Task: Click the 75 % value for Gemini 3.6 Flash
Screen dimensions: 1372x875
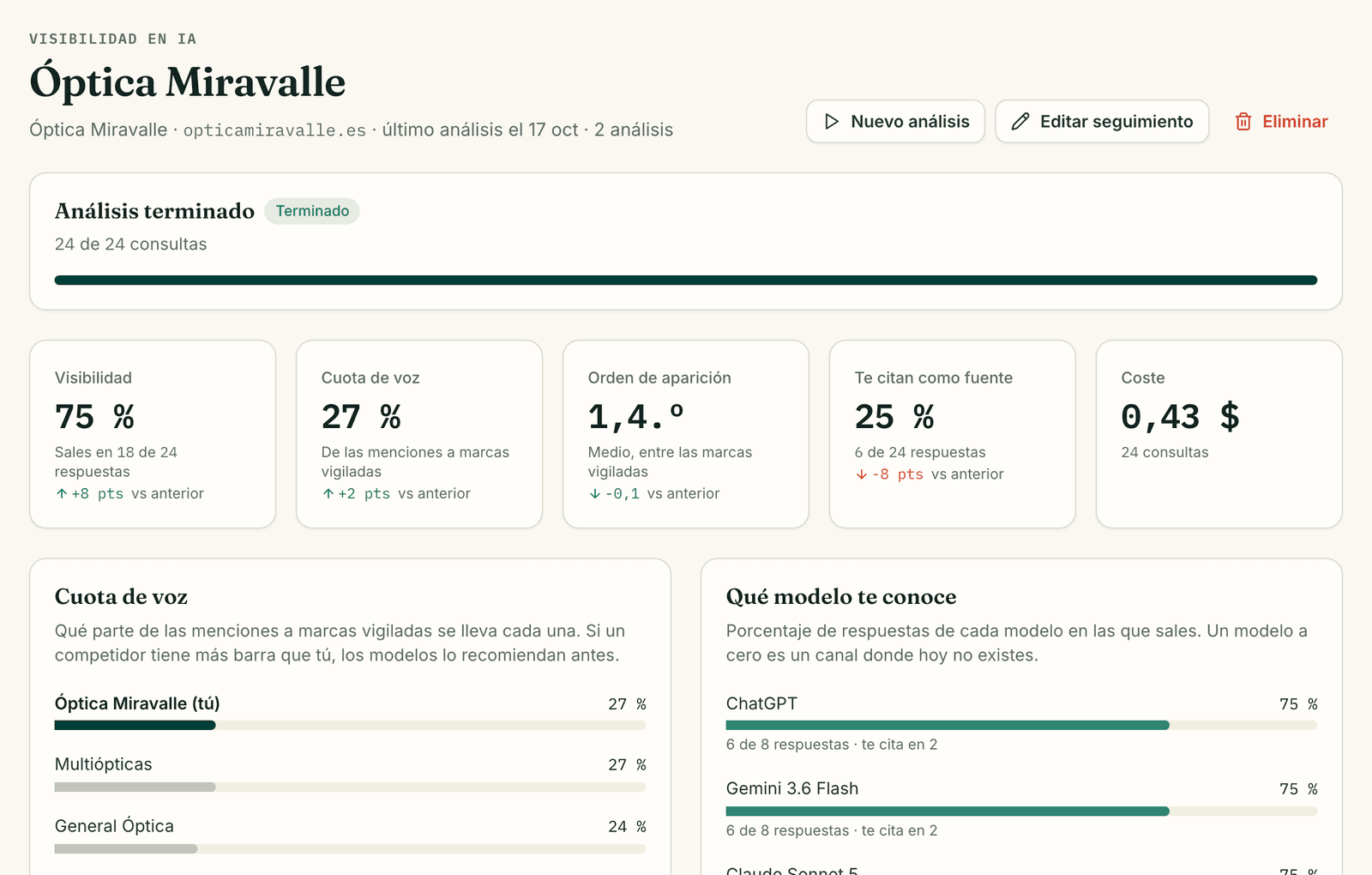Action: pos(1299,789)
